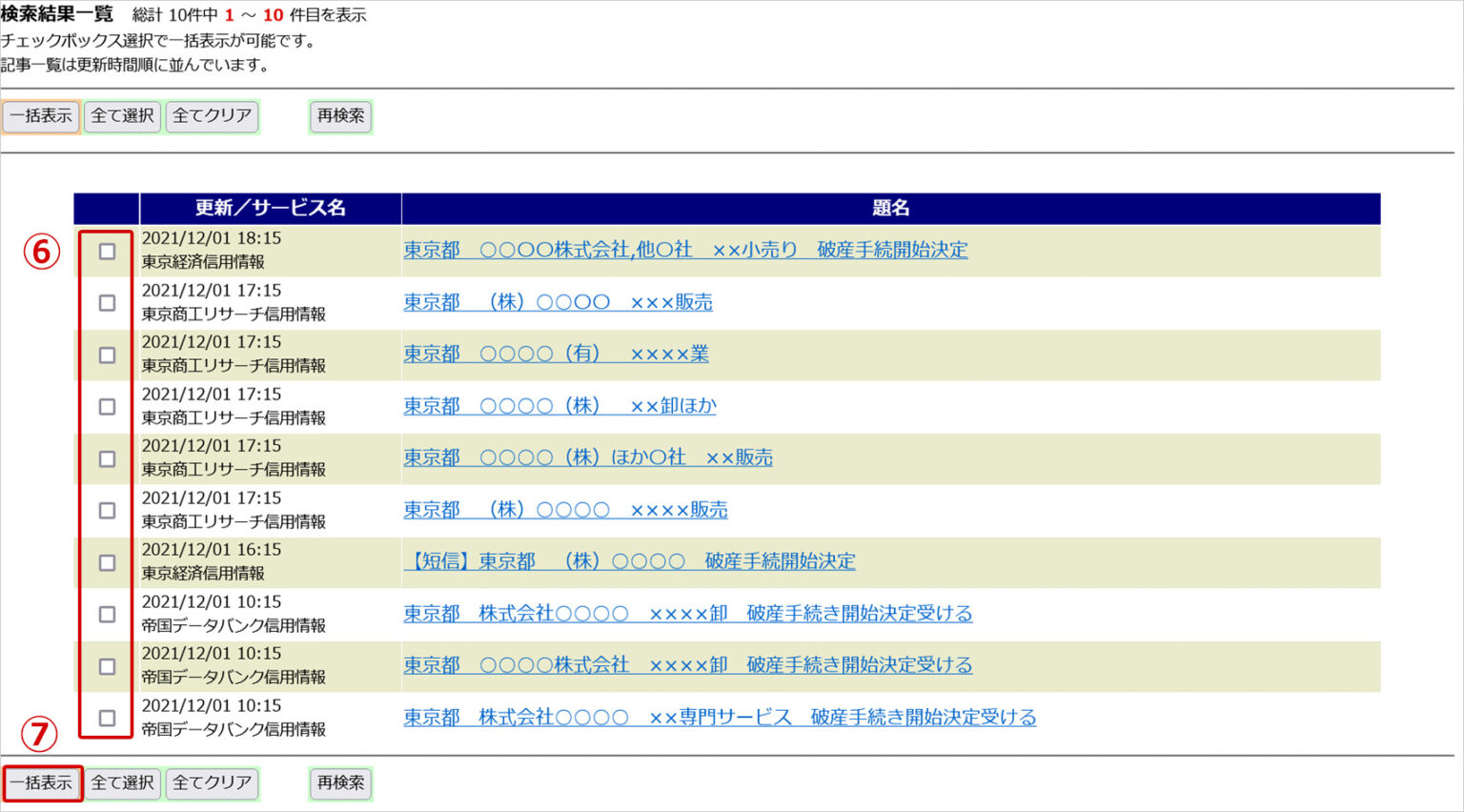The width and height of the screenshot is (1464, 812).
Task: Click the top 一括表示 button
Action: pos(41,116)
